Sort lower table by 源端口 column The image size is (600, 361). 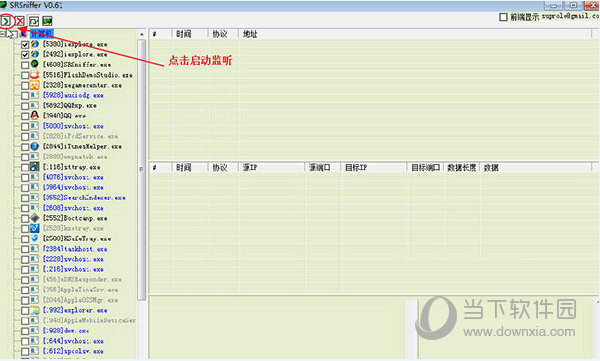[x=323, y=167]
